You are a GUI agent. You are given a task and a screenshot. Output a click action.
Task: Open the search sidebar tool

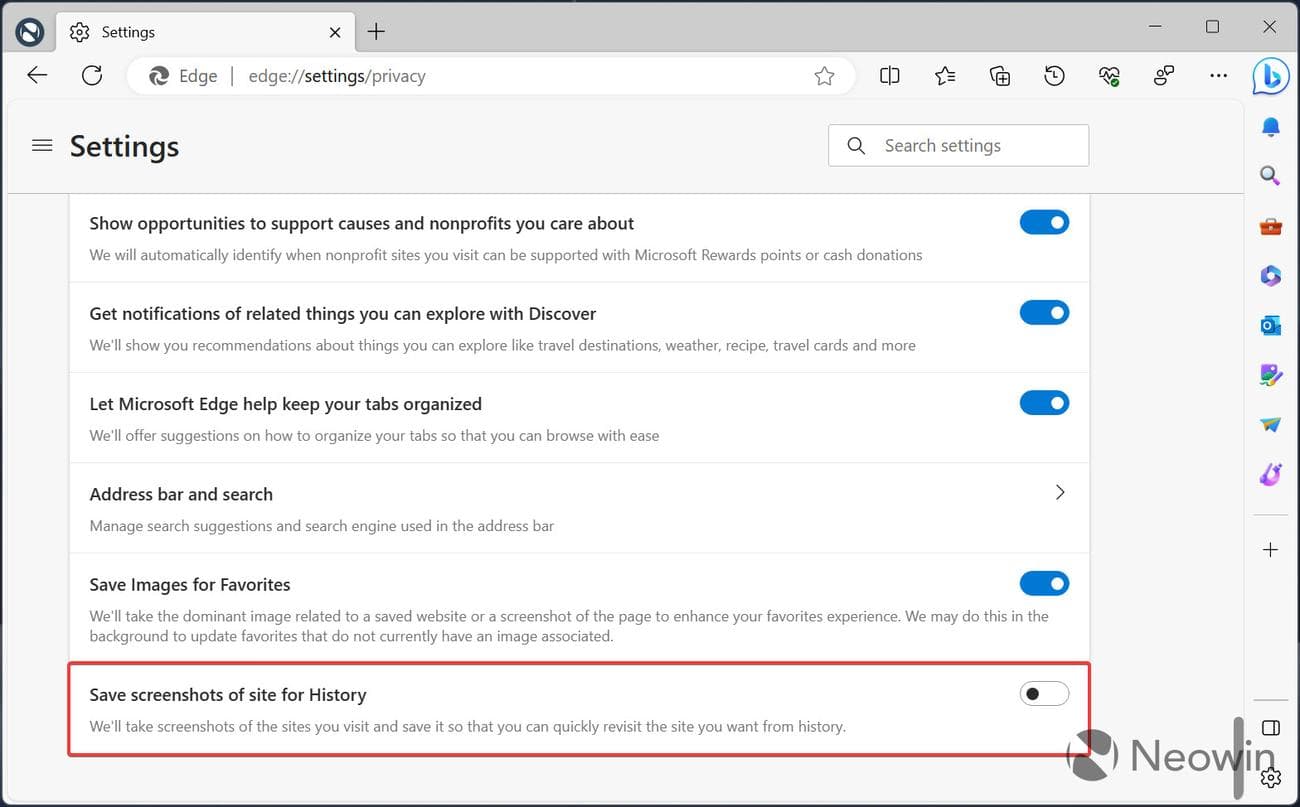click(1270, 176)
